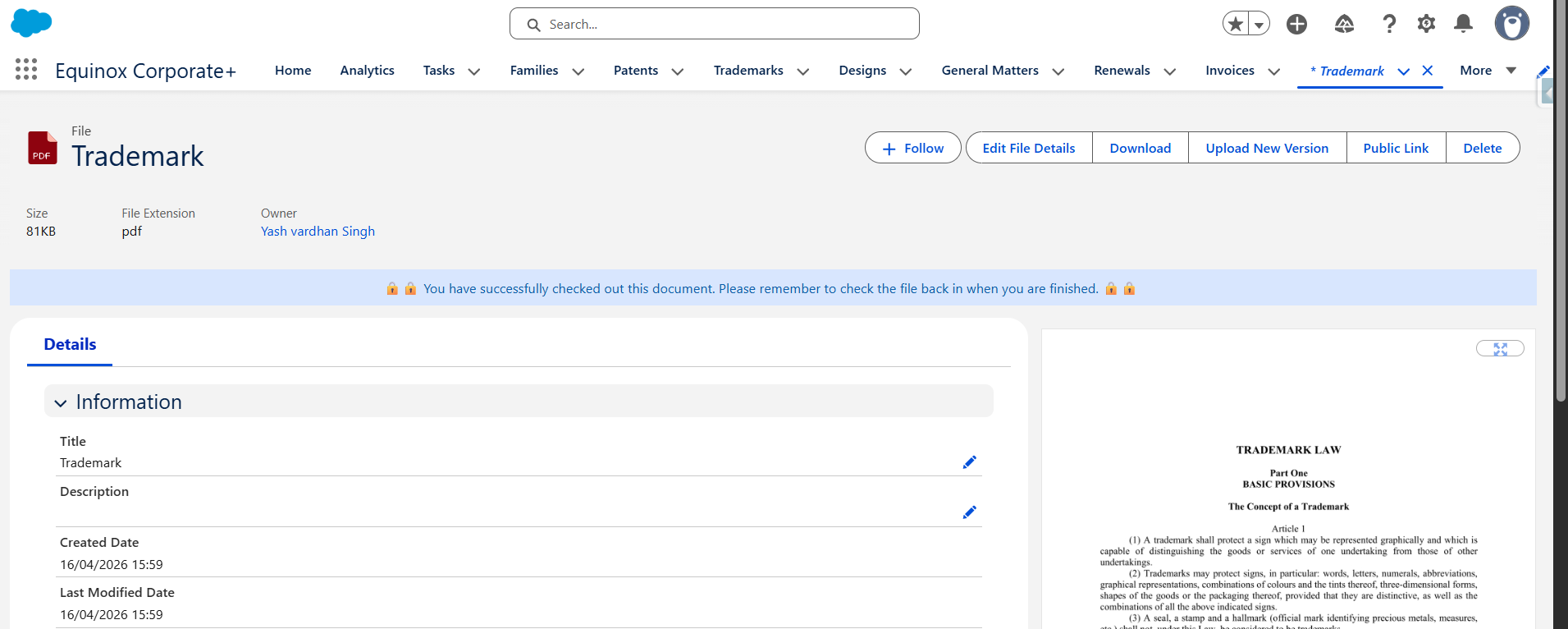The height and width of the screenshot is (629, 1568).
Task: Collapse the Information section
Action: point(61,402)
